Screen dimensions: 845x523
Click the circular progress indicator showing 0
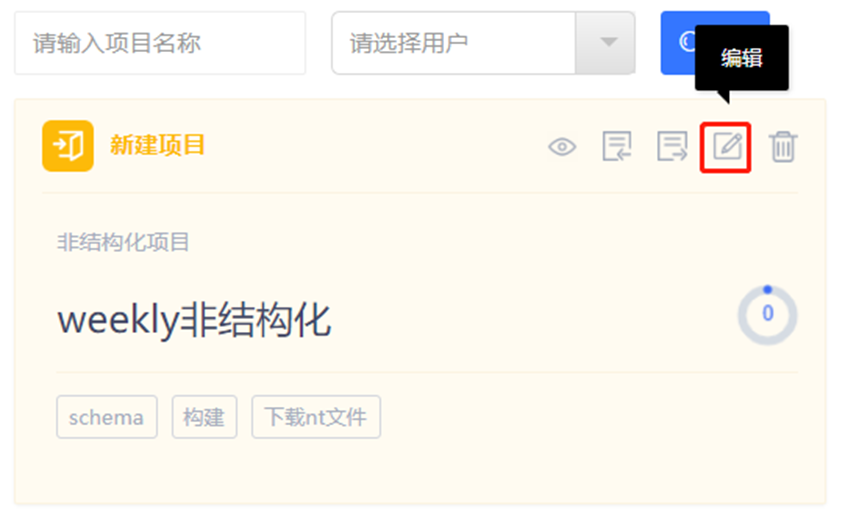767,315
